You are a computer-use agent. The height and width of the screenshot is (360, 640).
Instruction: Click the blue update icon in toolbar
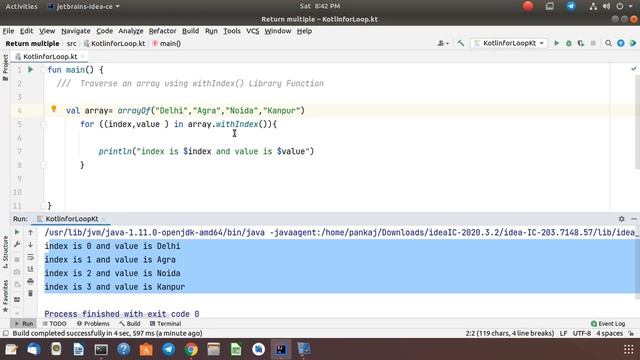(621, 43)
